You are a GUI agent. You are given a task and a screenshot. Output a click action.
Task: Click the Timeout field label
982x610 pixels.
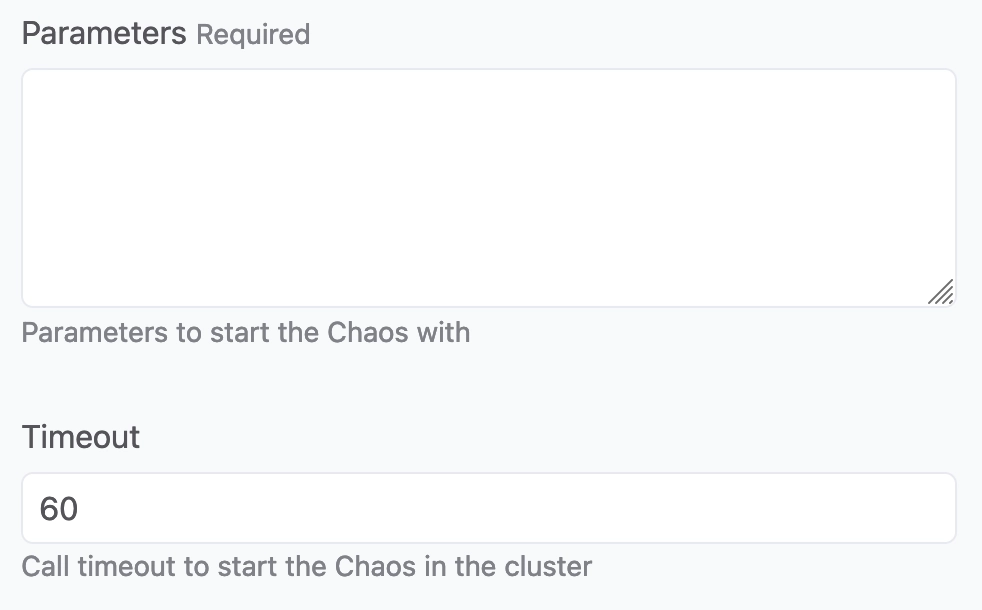click(81, 437)
